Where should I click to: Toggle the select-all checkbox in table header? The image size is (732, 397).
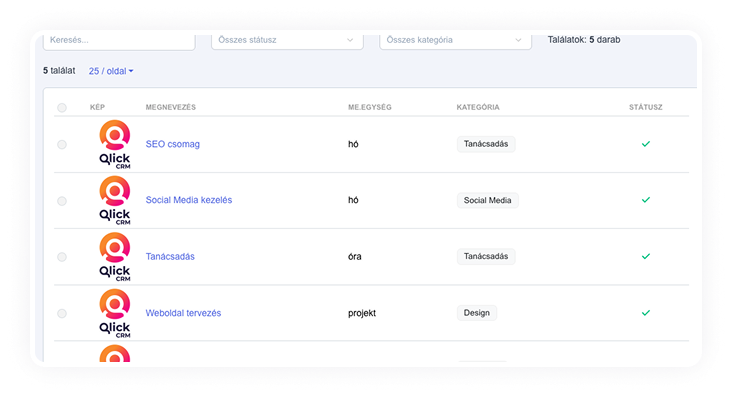62,108
